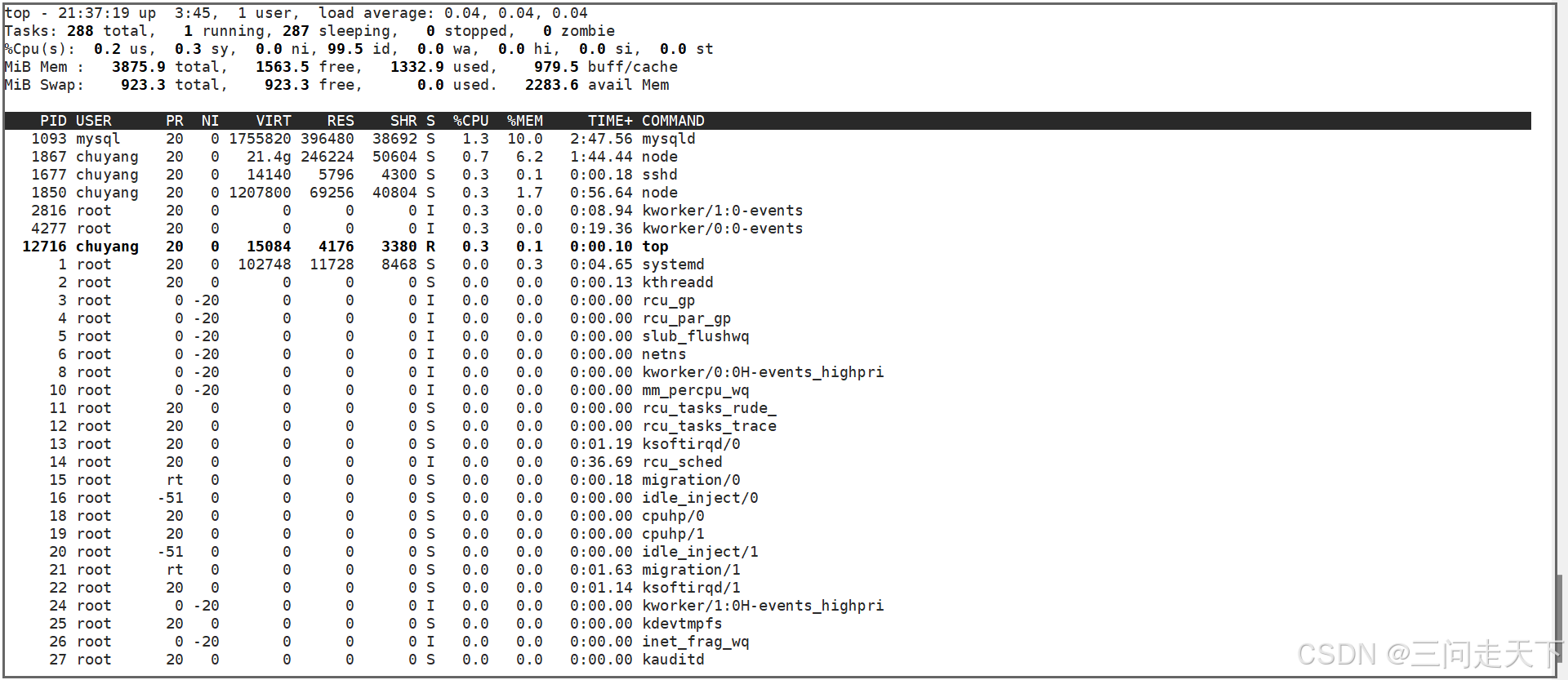The height and width of the screenshot is (680, 1568).
Task: Click PID 1867 of the node process
Action: 49,157
